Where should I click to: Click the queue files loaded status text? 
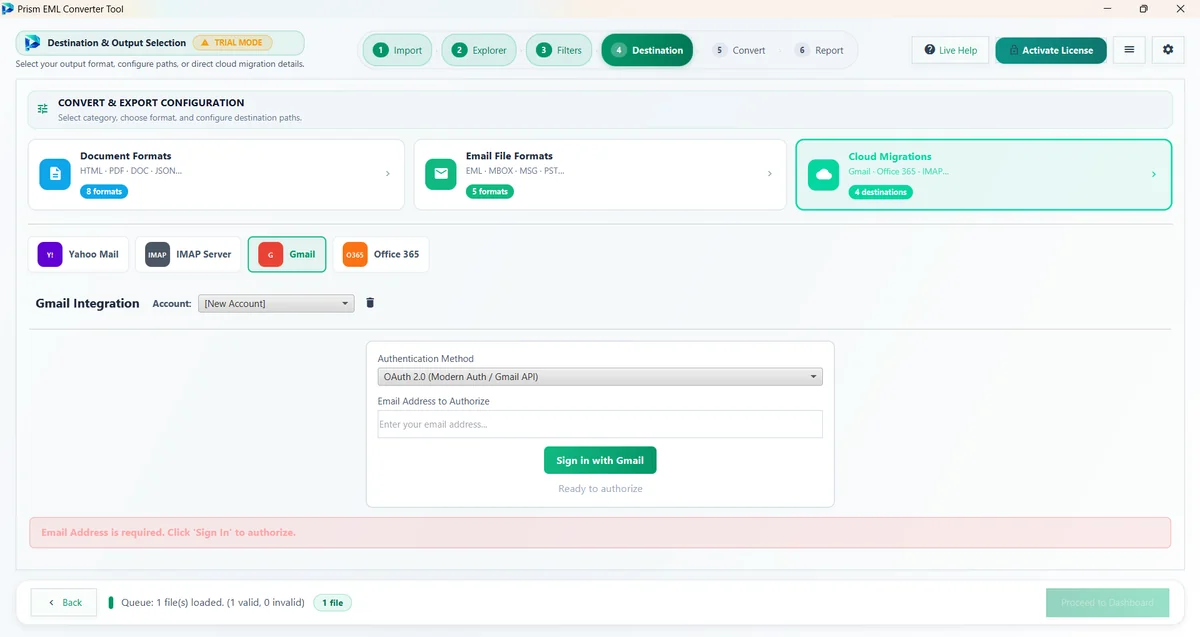211,603
